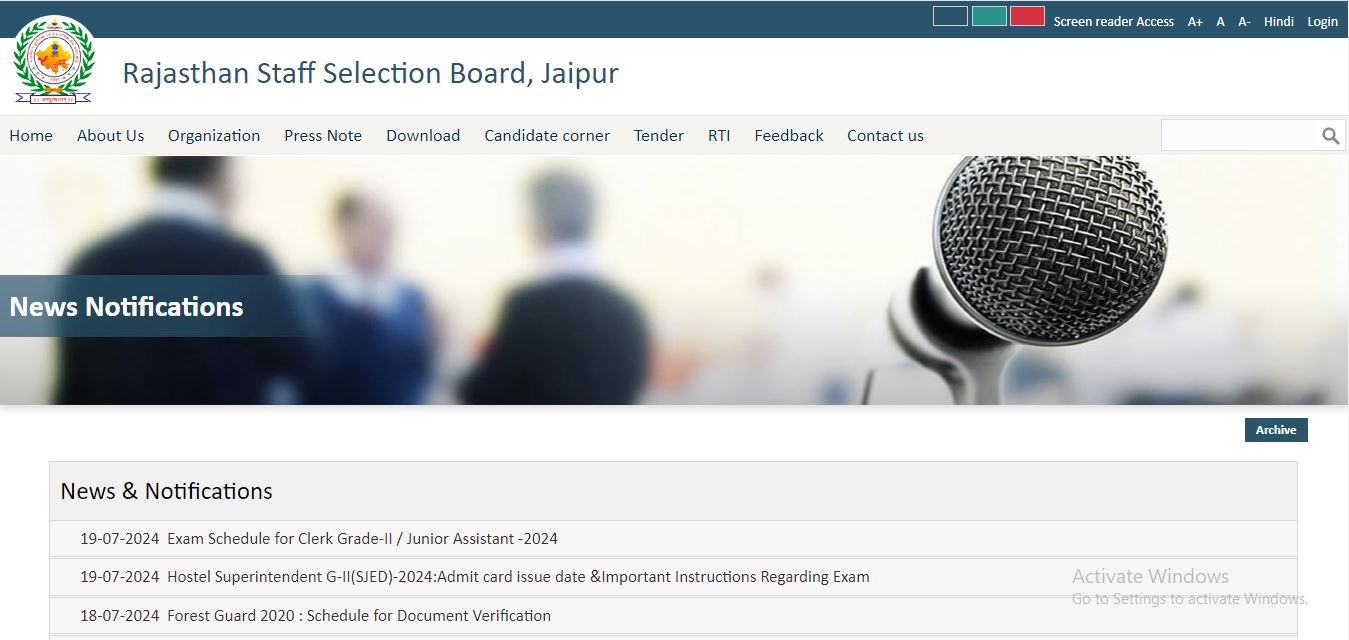Open Screen reader Access page
The image size is (1349, 640).
pos(1113,22)
